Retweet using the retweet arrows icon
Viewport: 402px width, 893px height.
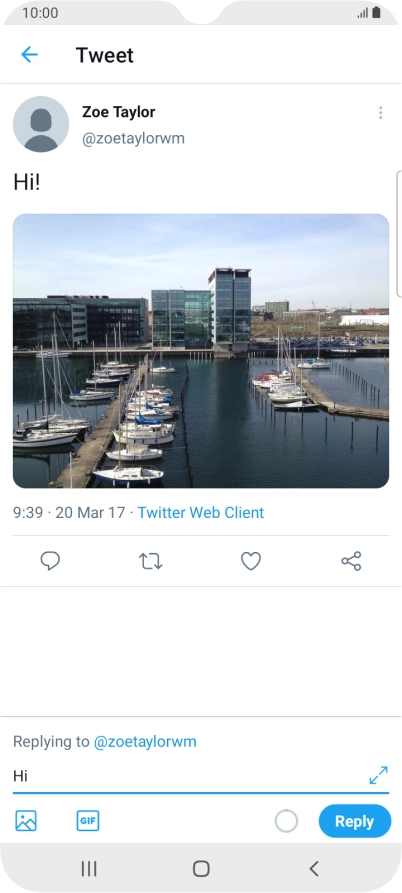click(151, 561)
